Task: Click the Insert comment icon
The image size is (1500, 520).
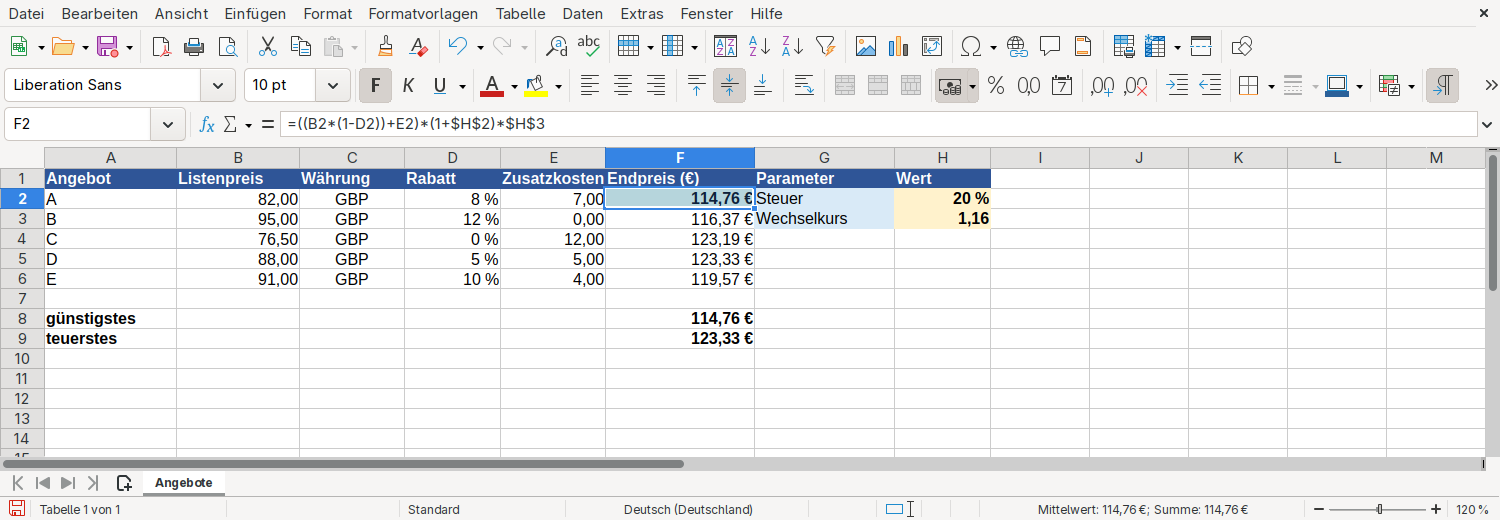Action: click(x=1050, y=46)
